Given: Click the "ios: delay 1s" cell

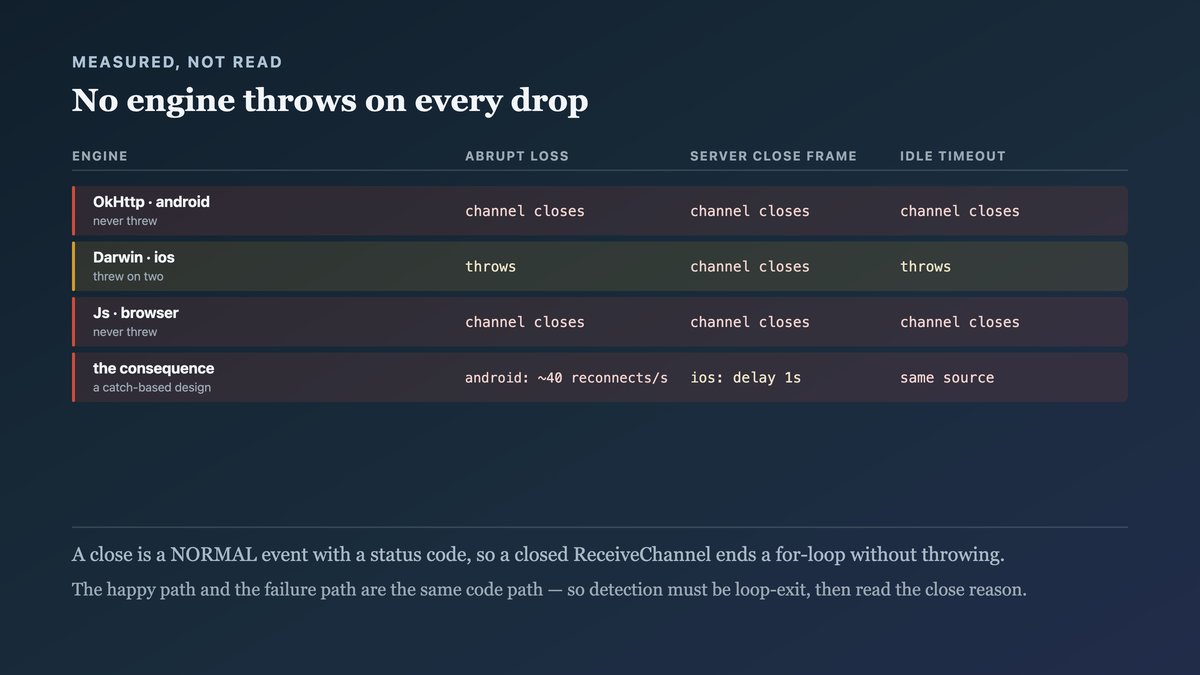Looking at the screenshot, I should coord(746,378).
